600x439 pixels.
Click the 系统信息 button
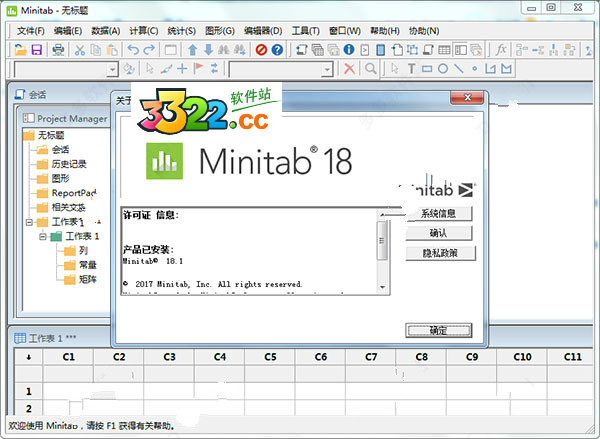438,214
